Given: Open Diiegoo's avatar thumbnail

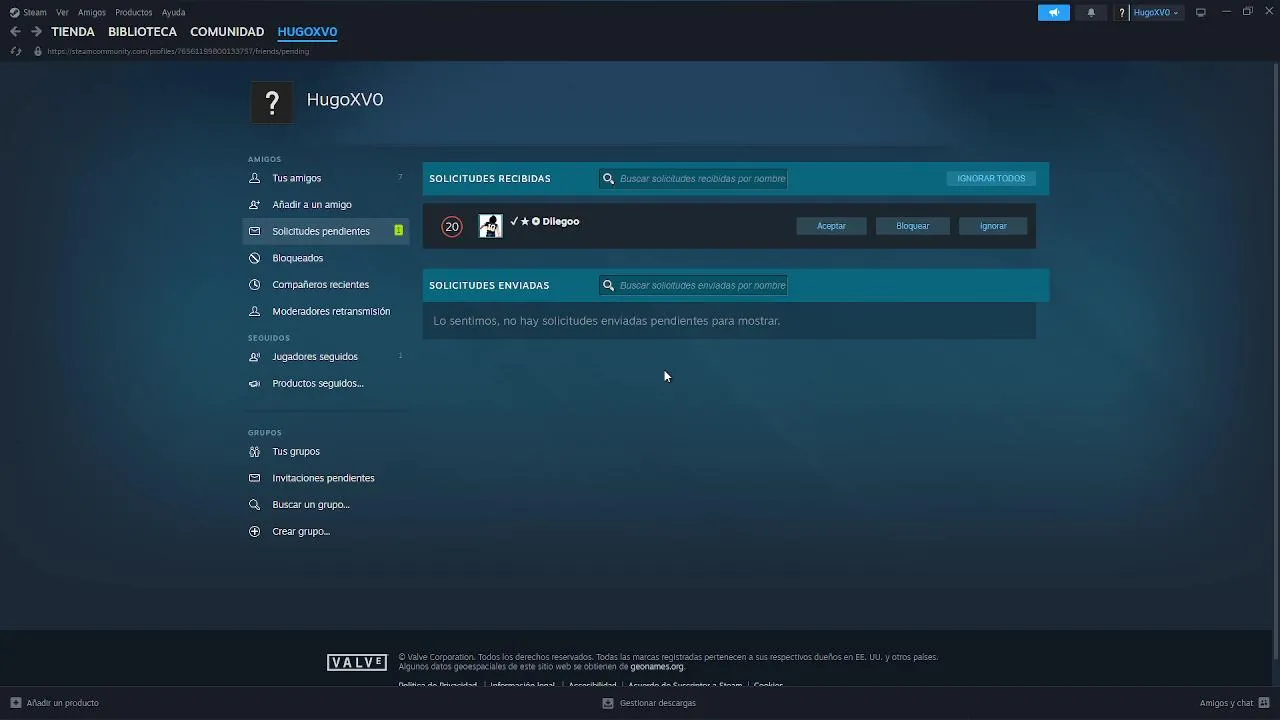Looking at the screenshot, I should 490,226.
